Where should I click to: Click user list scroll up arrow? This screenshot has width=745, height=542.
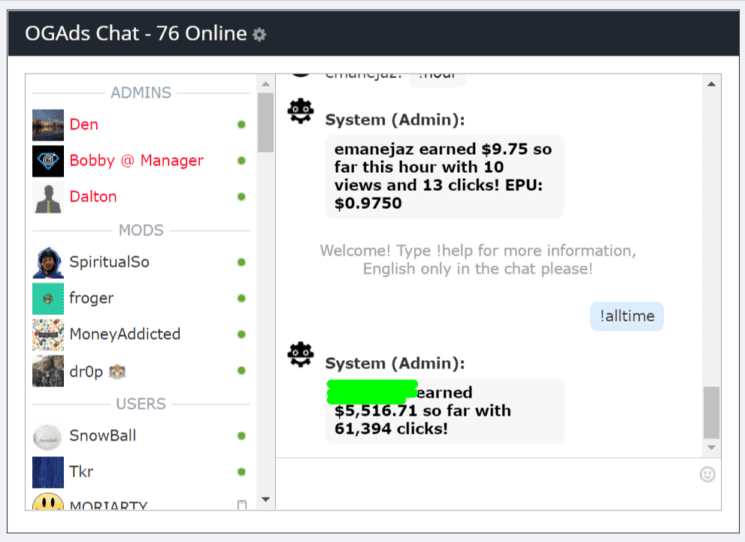[266, 85]
